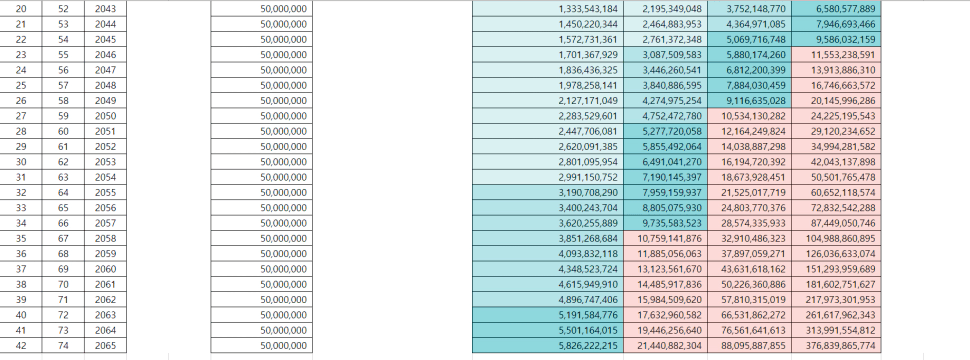This screenshot has height=360, width=970.
Task: Click the cell containing 5,826,222,215
Action: point(548,345)
